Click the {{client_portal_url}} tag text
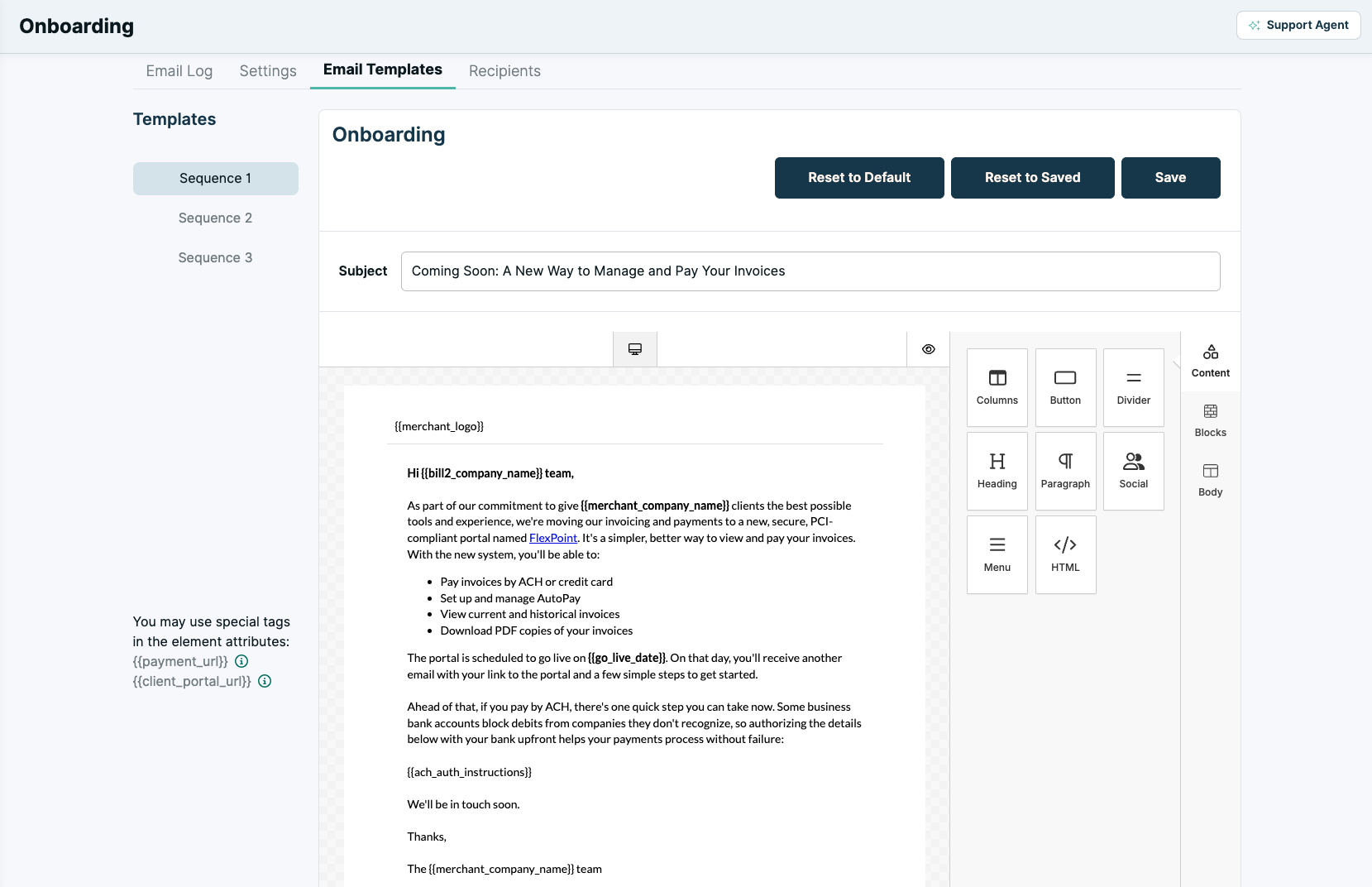Screen dimensions: 1372x887 (192, 681)
